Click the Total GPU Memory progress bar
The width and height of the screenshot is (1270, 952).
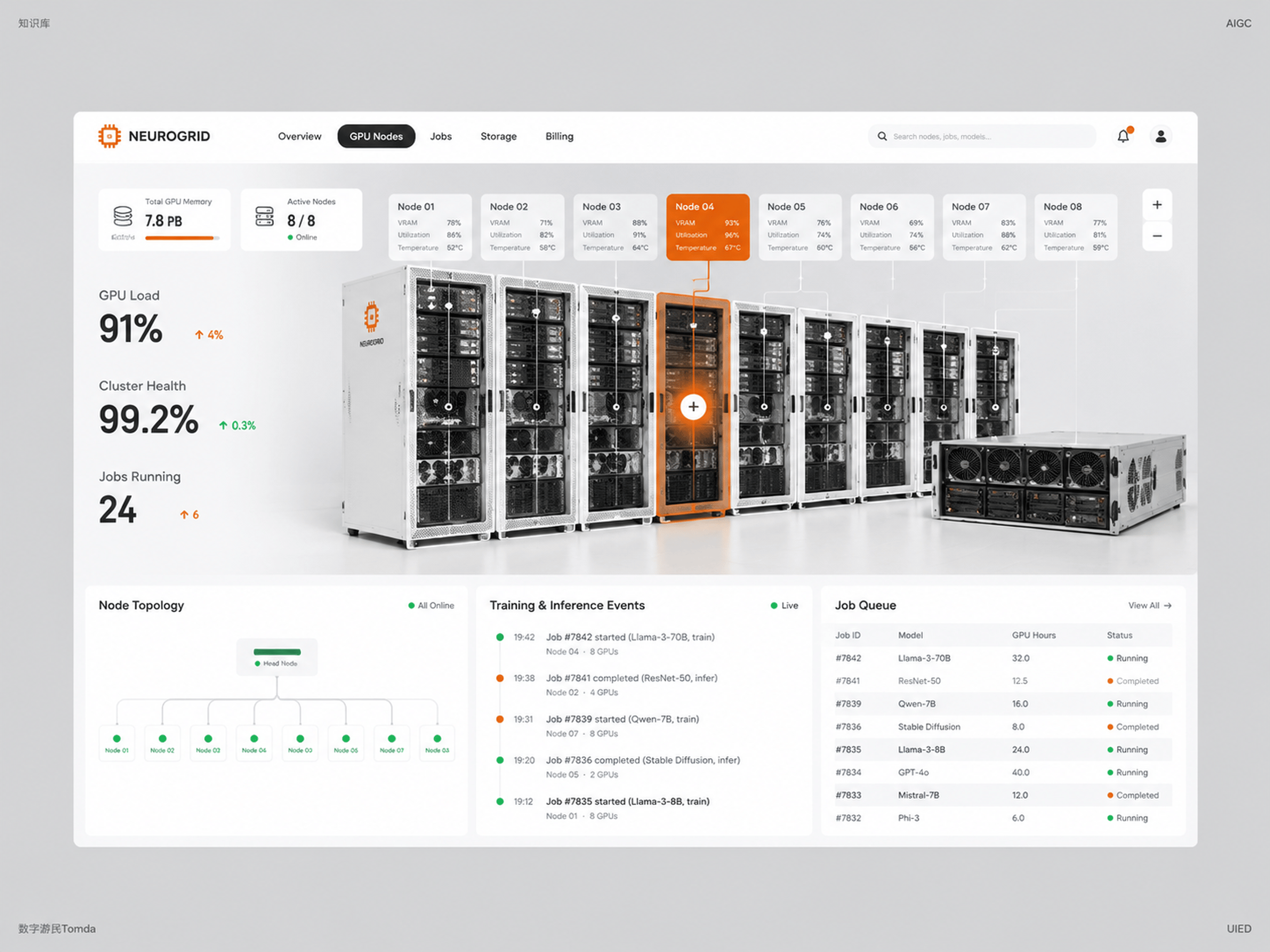tap(182, 238)
